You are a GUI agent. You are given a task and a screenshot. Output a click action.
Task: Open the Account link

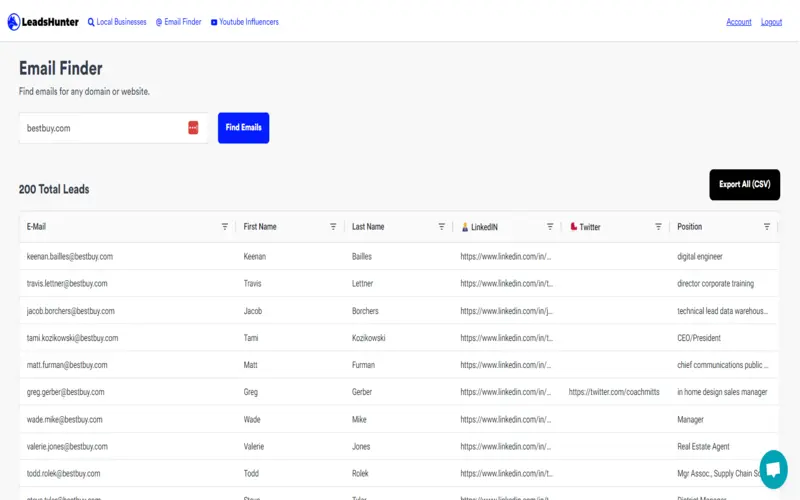739,22
